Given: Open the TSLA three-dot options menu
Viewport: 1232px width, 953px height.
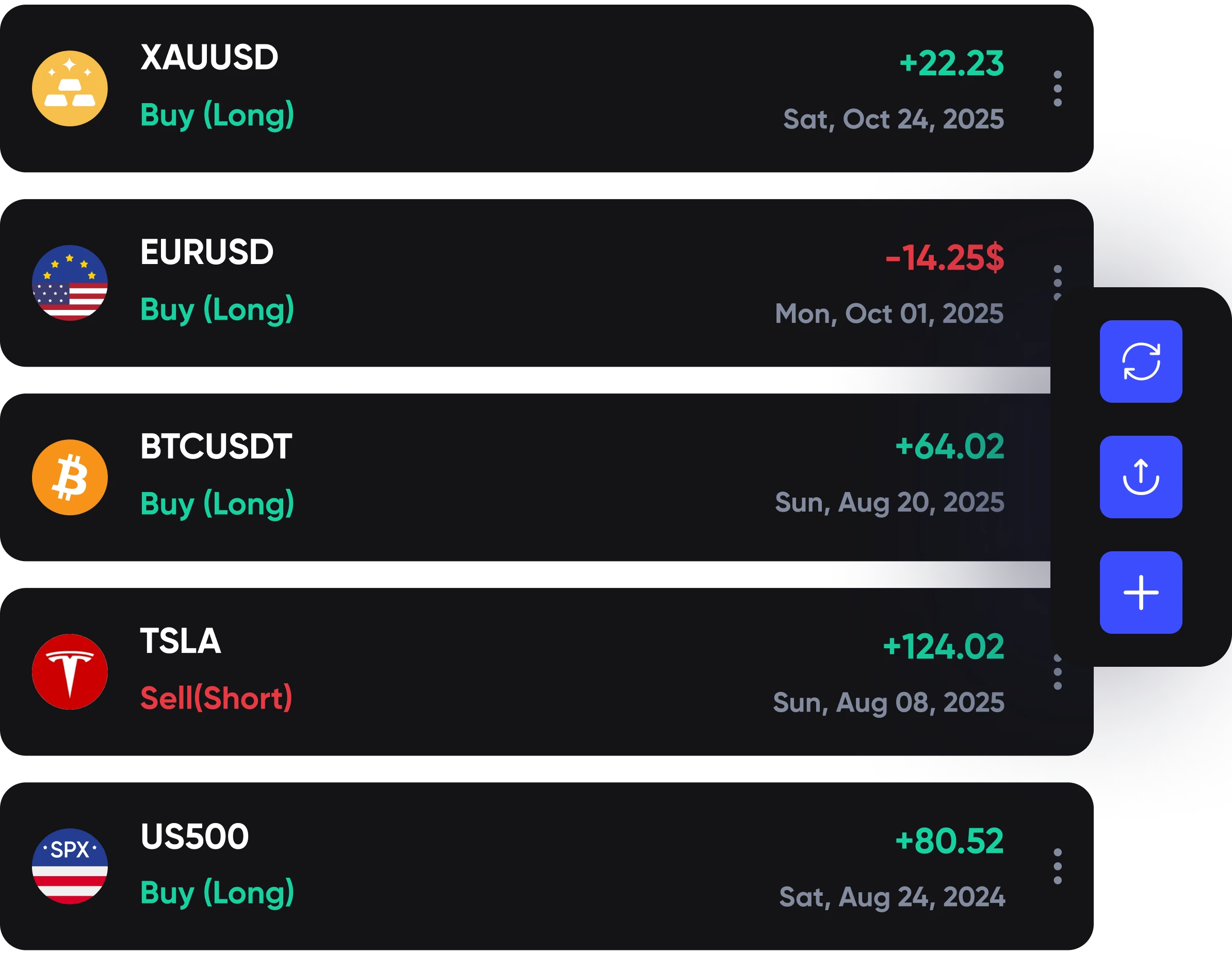Looking at the screenshot, I should click(1058, 672).
